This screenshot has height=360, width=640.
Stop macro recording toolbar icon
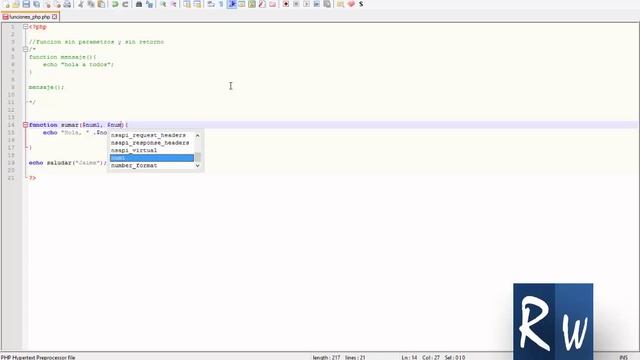(x=296, y=4)
